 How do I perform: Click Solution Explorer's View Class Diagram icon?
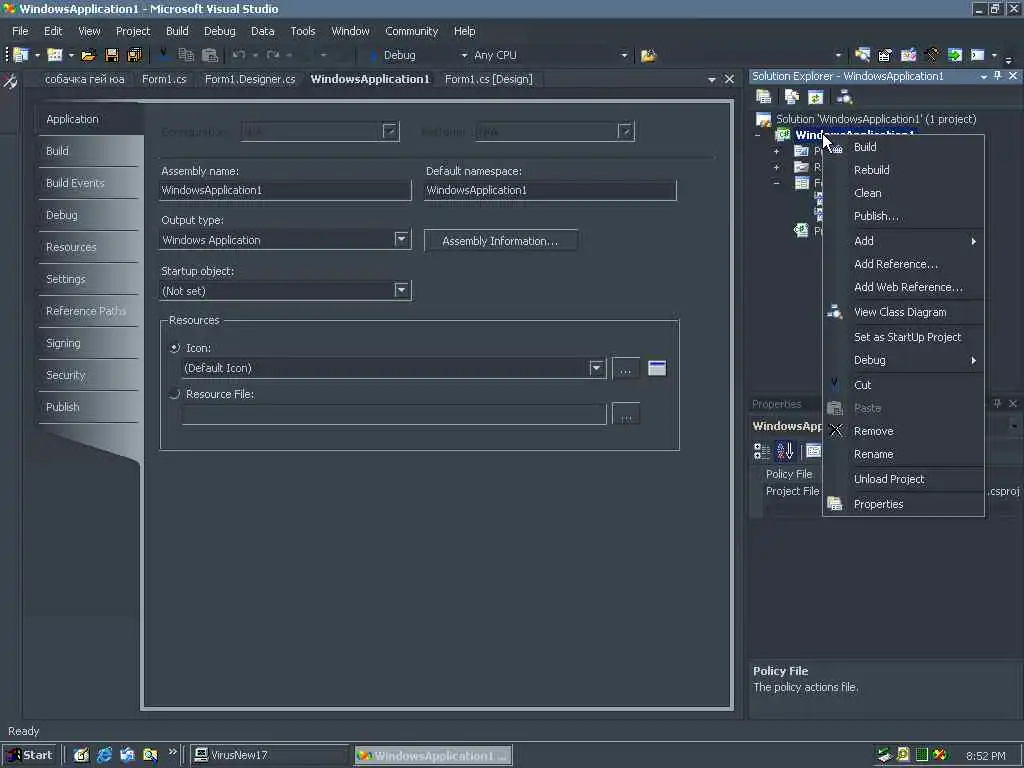(x=844, y=97)
